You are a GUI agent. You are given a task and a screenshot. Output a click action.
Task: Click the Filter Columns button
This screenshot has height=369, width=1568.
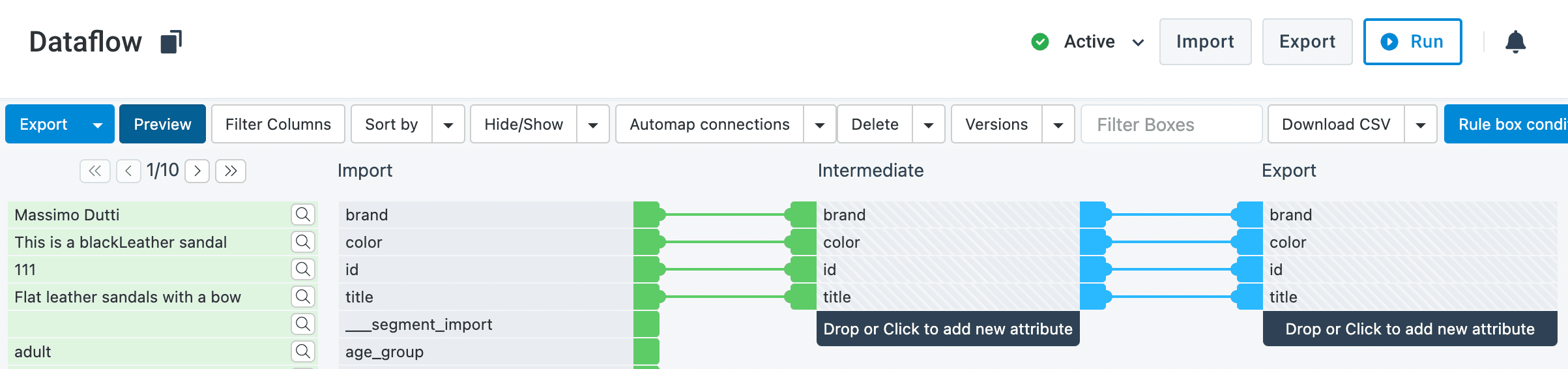coord(278,125)
